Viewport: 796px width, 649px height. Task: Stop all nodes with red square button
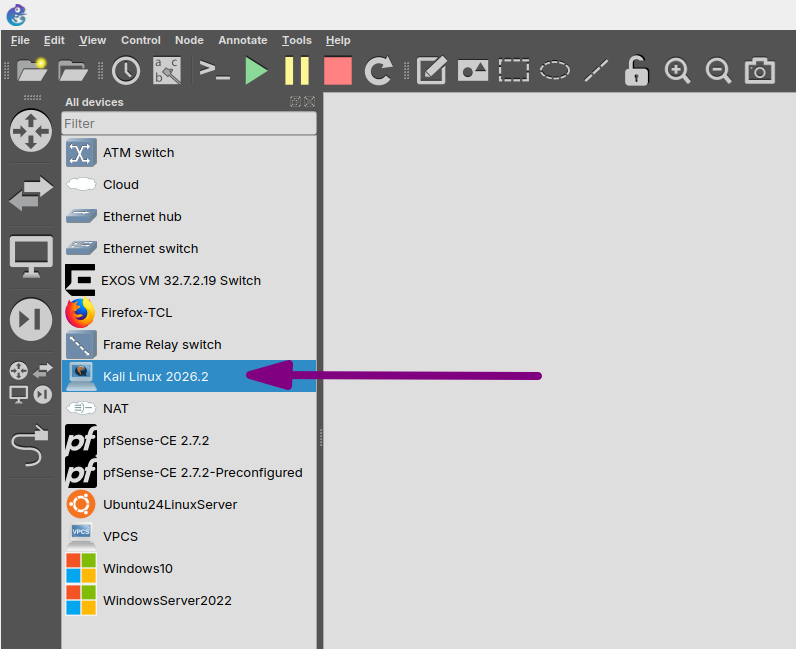pos(338,71)
